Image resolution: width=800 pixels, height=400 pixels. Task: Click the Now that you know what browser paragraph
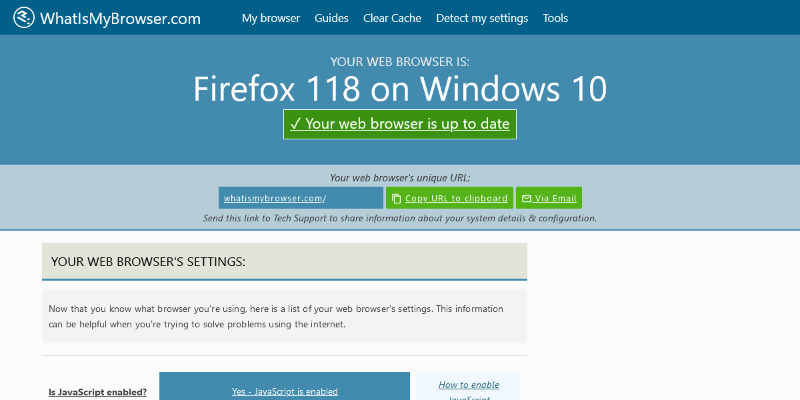276,316
